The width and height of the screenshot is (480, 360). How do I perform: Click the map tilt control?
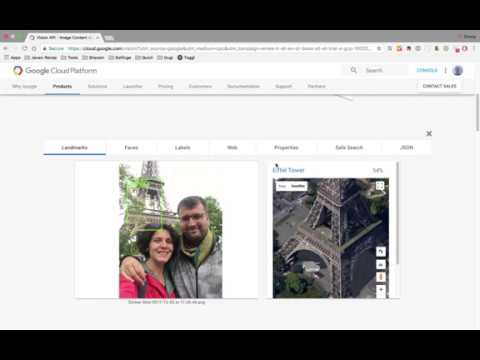381,265
